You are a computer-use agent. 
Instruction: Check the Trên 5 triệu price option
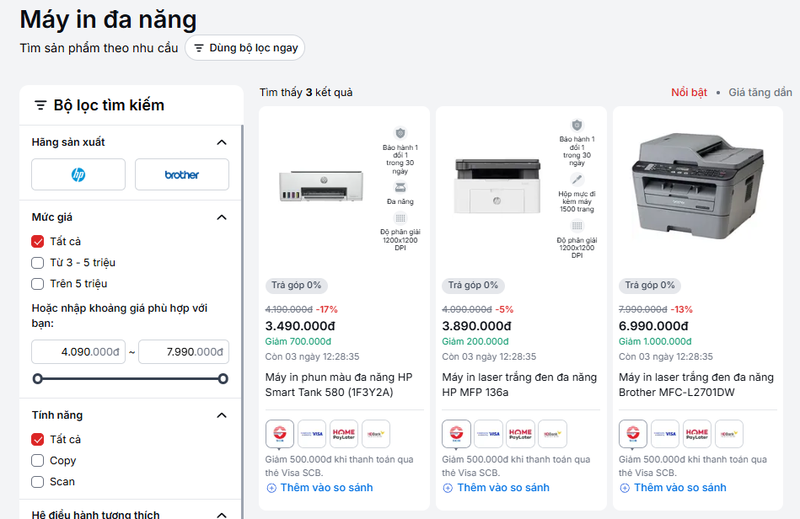coord(38,284)
